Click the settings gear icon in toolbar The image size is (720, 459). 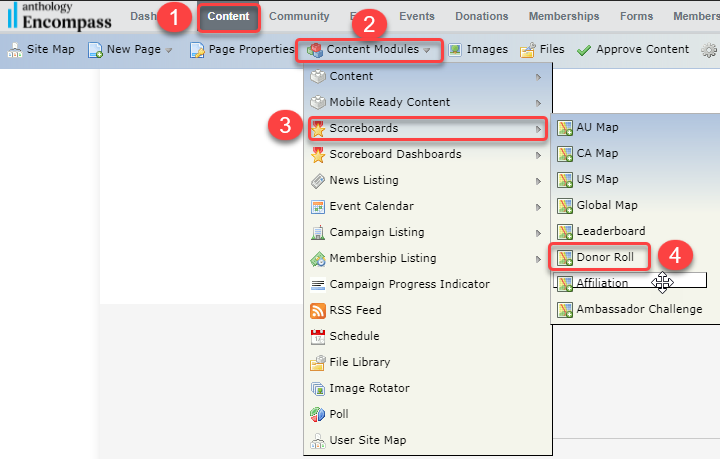pyautogui.click(x=709, y=50)
